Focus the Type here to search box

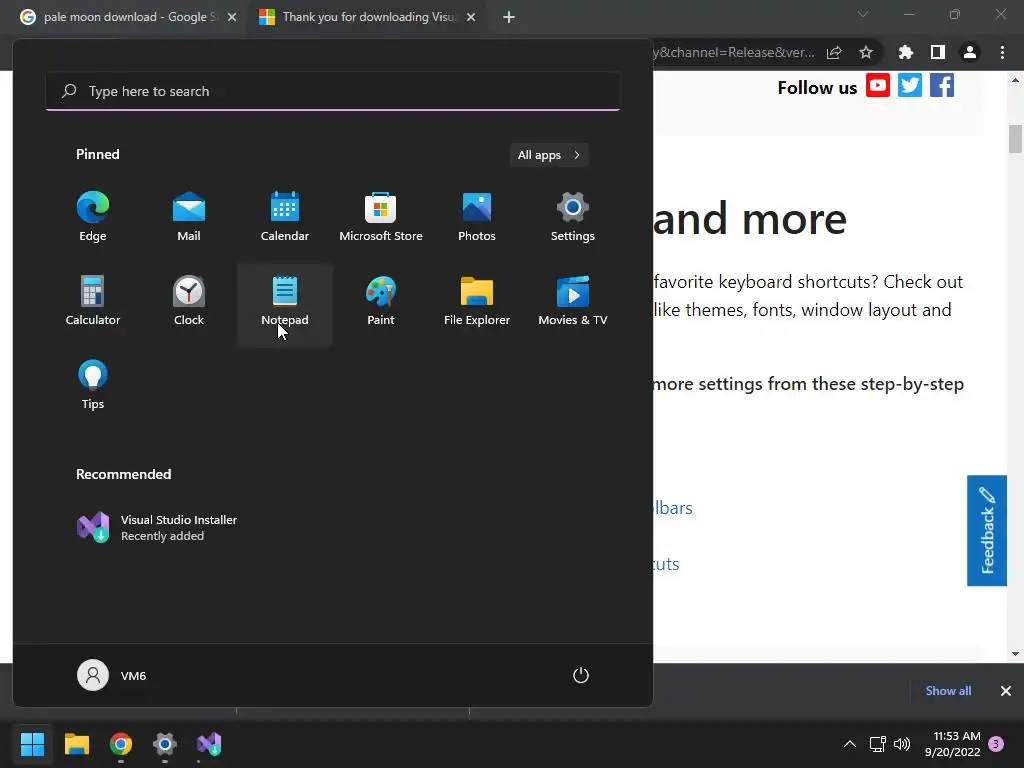click(333, 91)
